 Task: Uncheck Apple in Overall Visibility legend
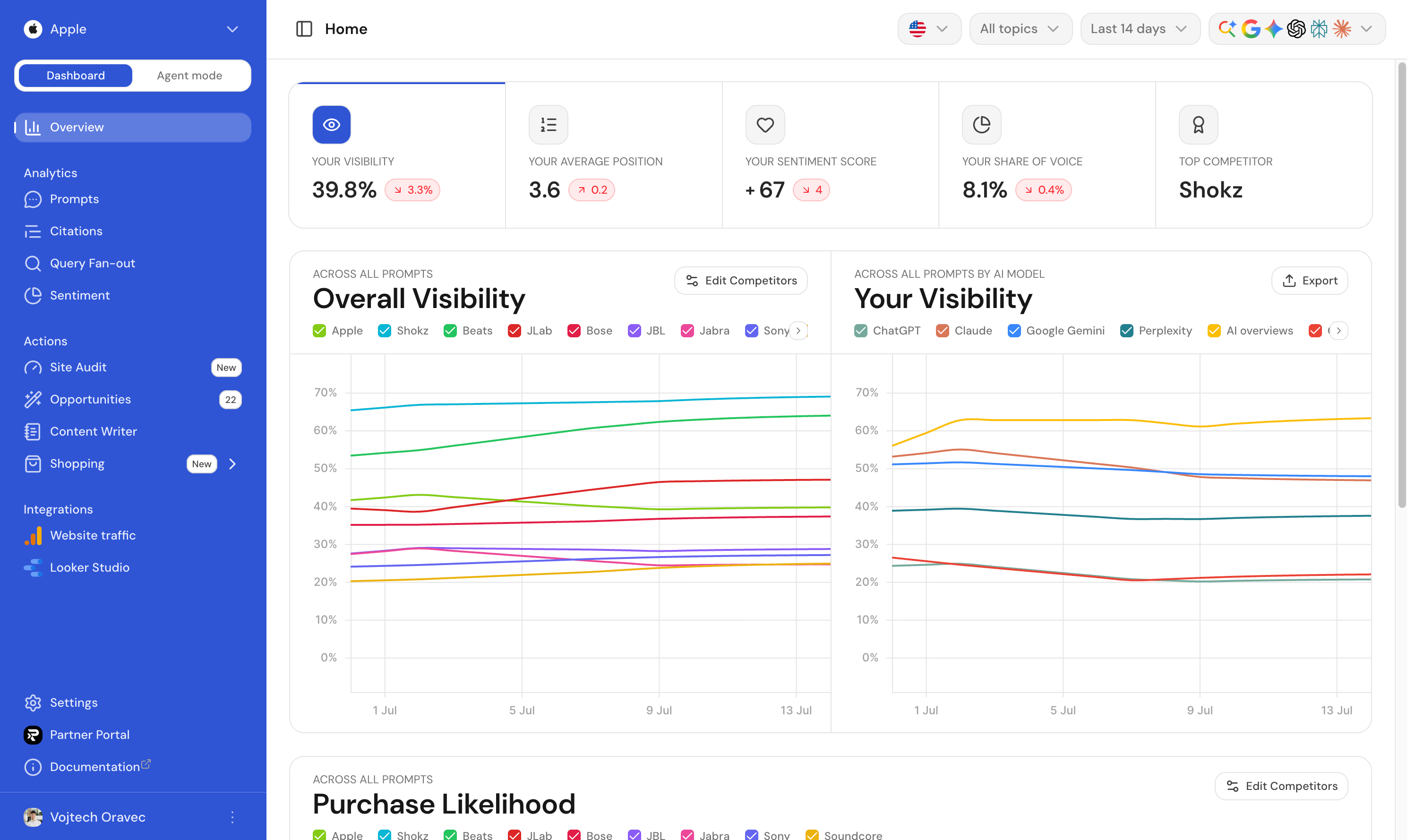(319, 331)
